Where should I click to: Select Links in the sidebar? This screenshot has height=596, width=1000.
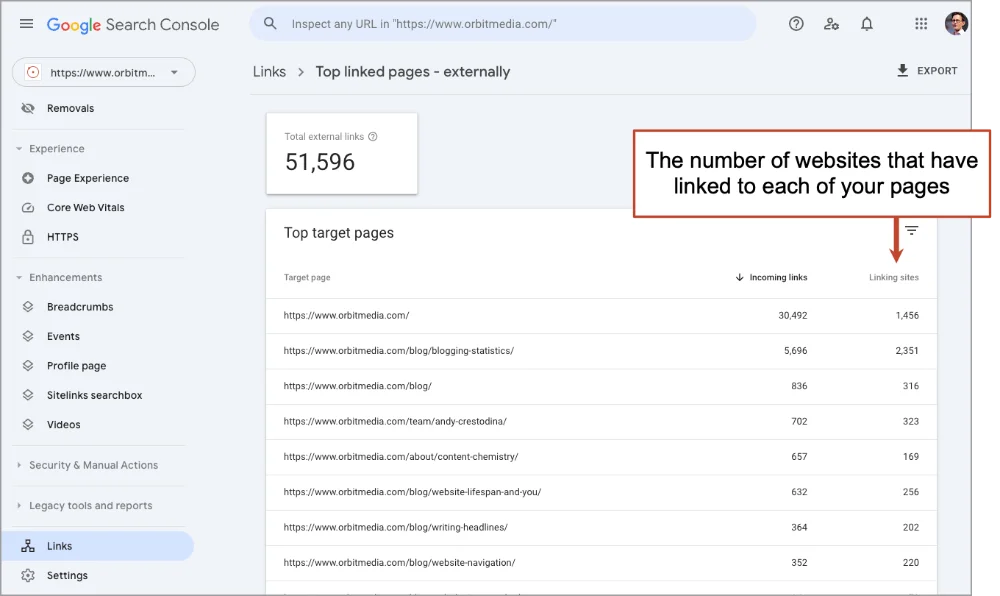click(98, 546)
